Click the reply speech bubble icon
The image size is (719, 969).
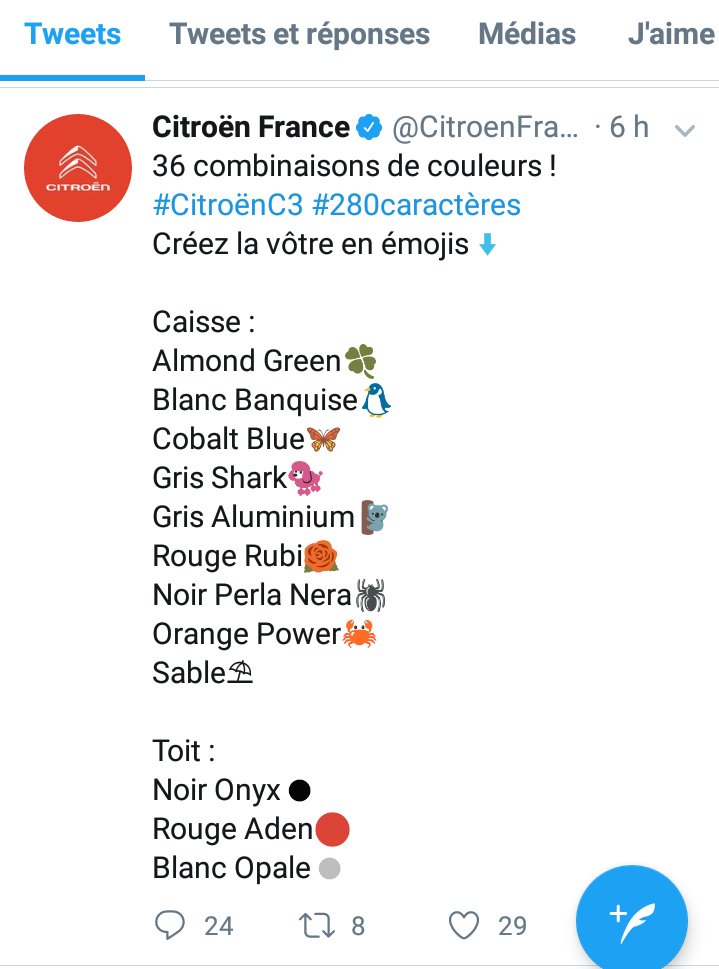tap(169, 925)
